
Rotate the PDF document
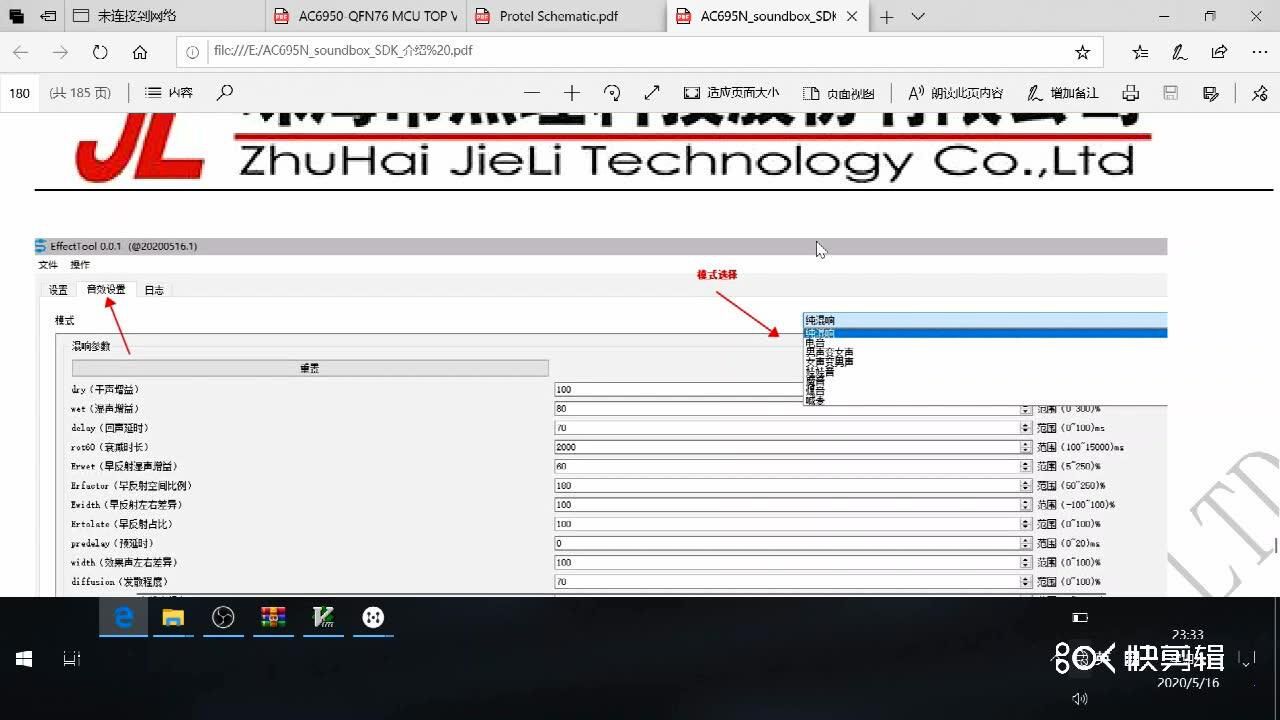[612, 93]
